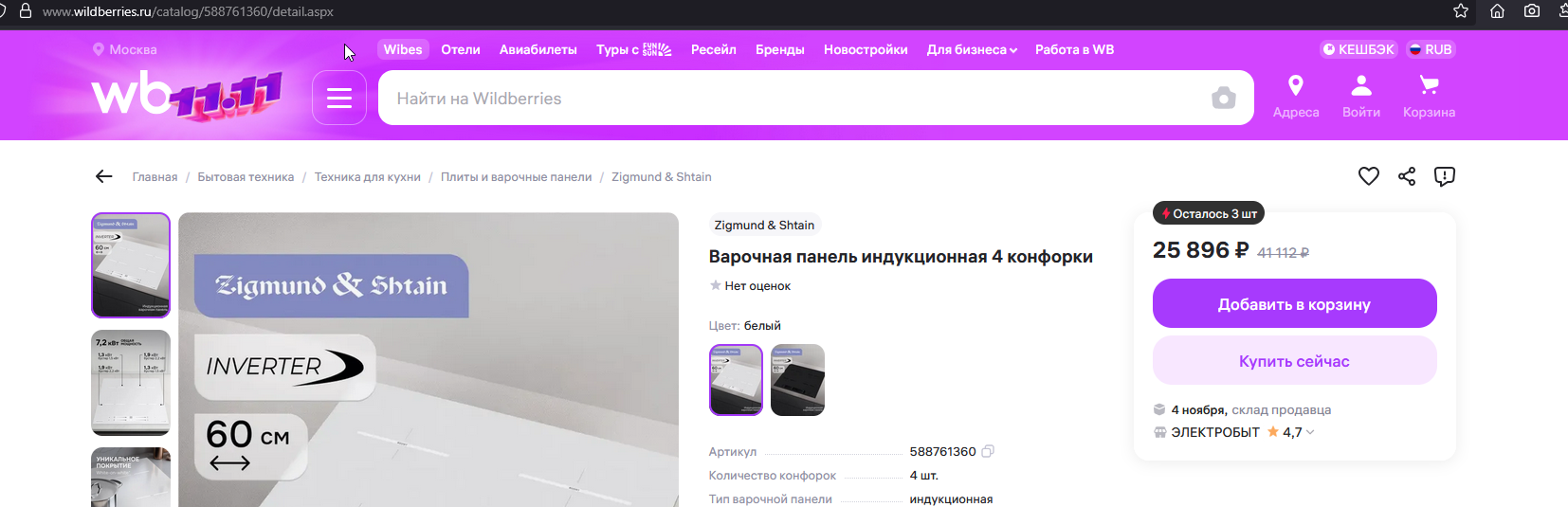
Task: Click the back arrow beside breadcrumbs
Action: click(x=104, y=176)
